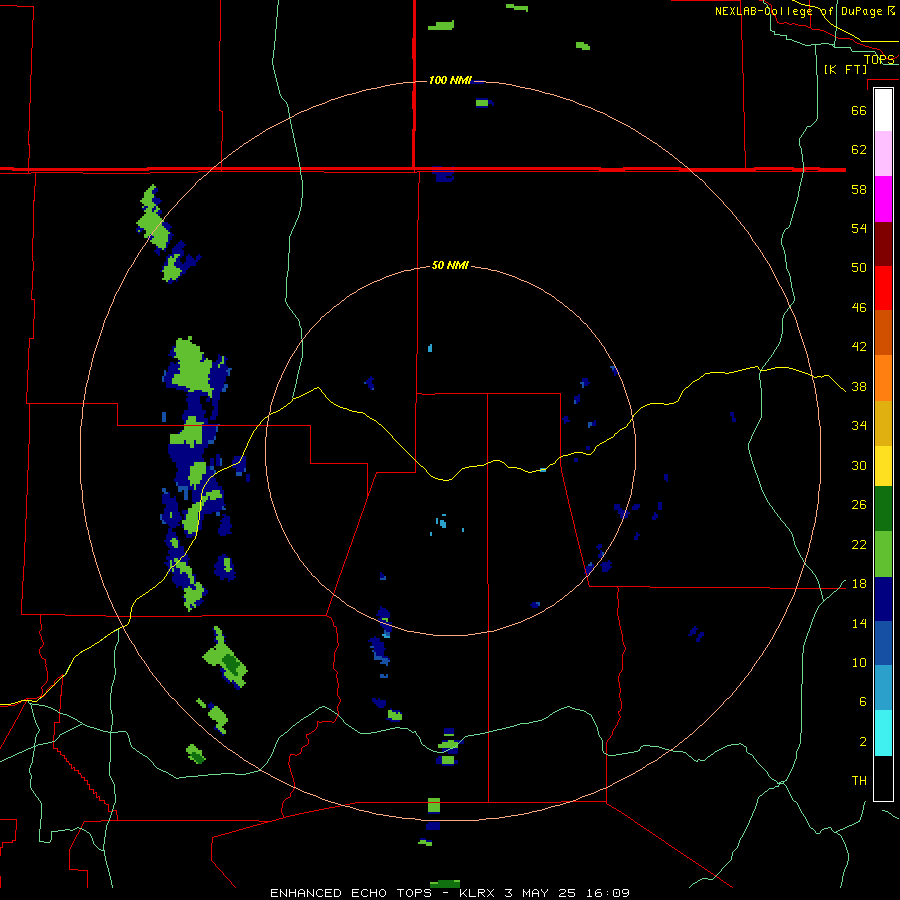900x900 pixels.
Task: Click the 6 legend value
Action: (x=862, y=702)
